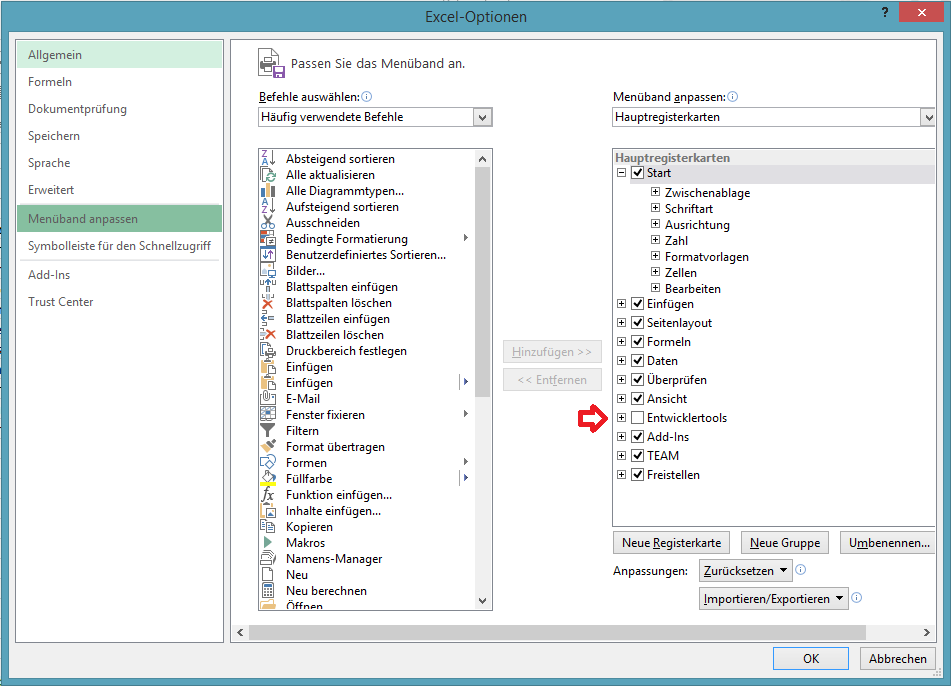This screenshot has width=951, height=686.
Task: Click the Filtern funnel icon
Action: click(268, 431)
